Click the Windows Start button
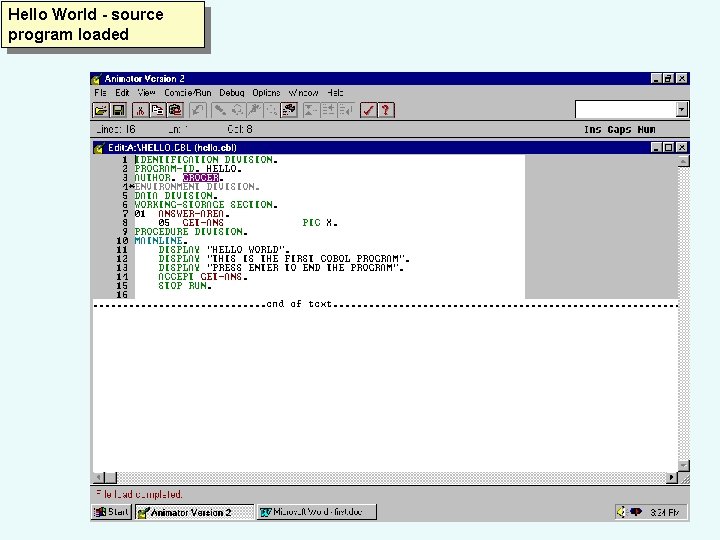This screenshot has height=540, width=720. [x=112, y=512]
